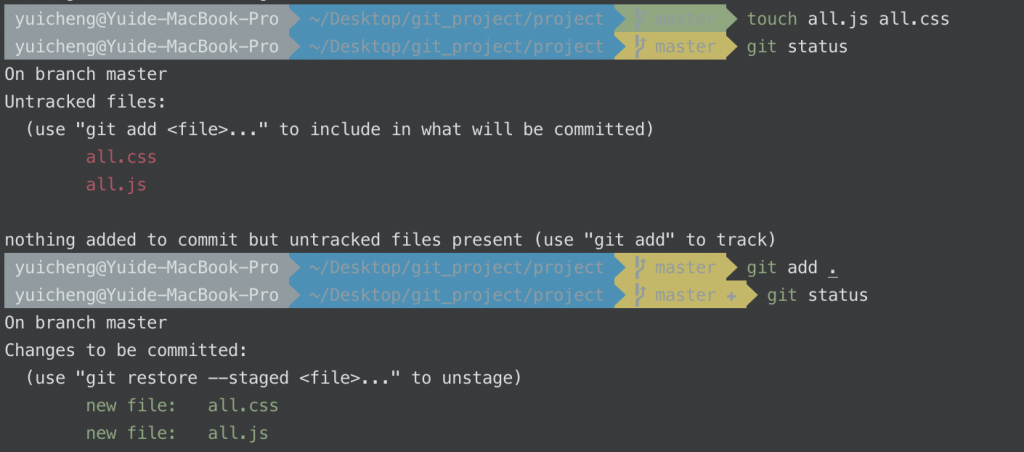
Task: Click the "Changes to be committed:" heading
Action: click(125, 350)
